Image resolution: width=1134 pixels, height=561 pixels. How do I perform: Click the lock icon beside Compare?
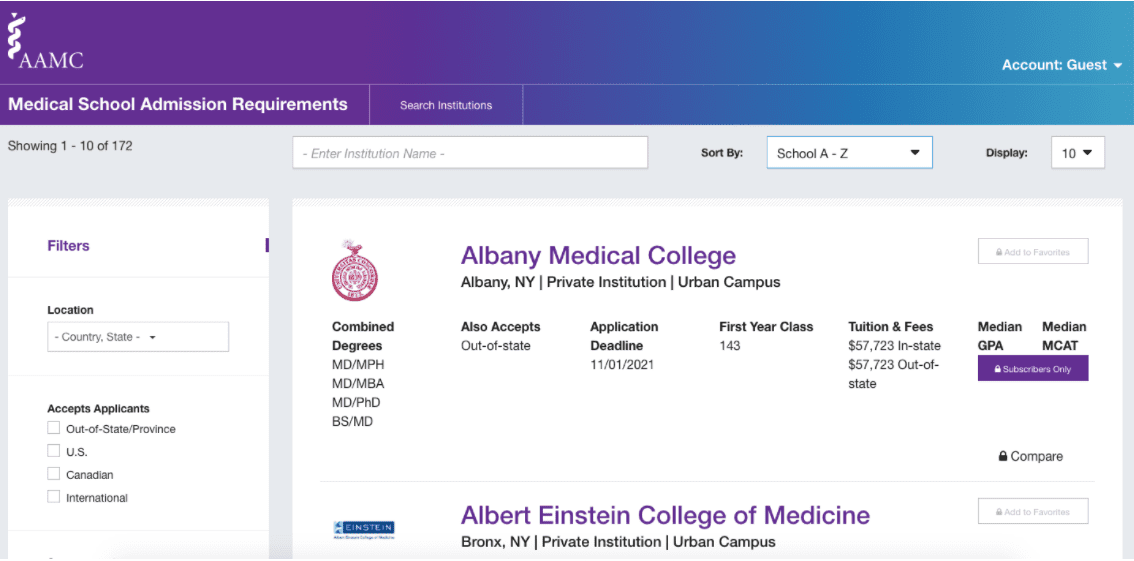click(1003, 456)
